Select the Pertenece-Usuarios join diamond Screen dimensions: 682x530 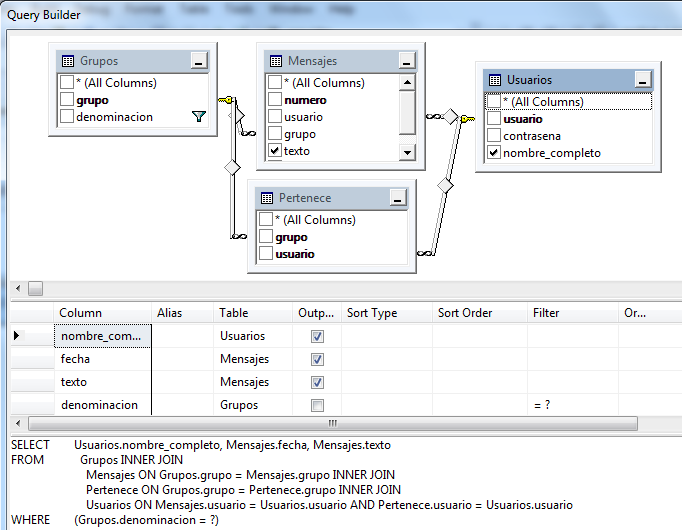pos(445,186)
